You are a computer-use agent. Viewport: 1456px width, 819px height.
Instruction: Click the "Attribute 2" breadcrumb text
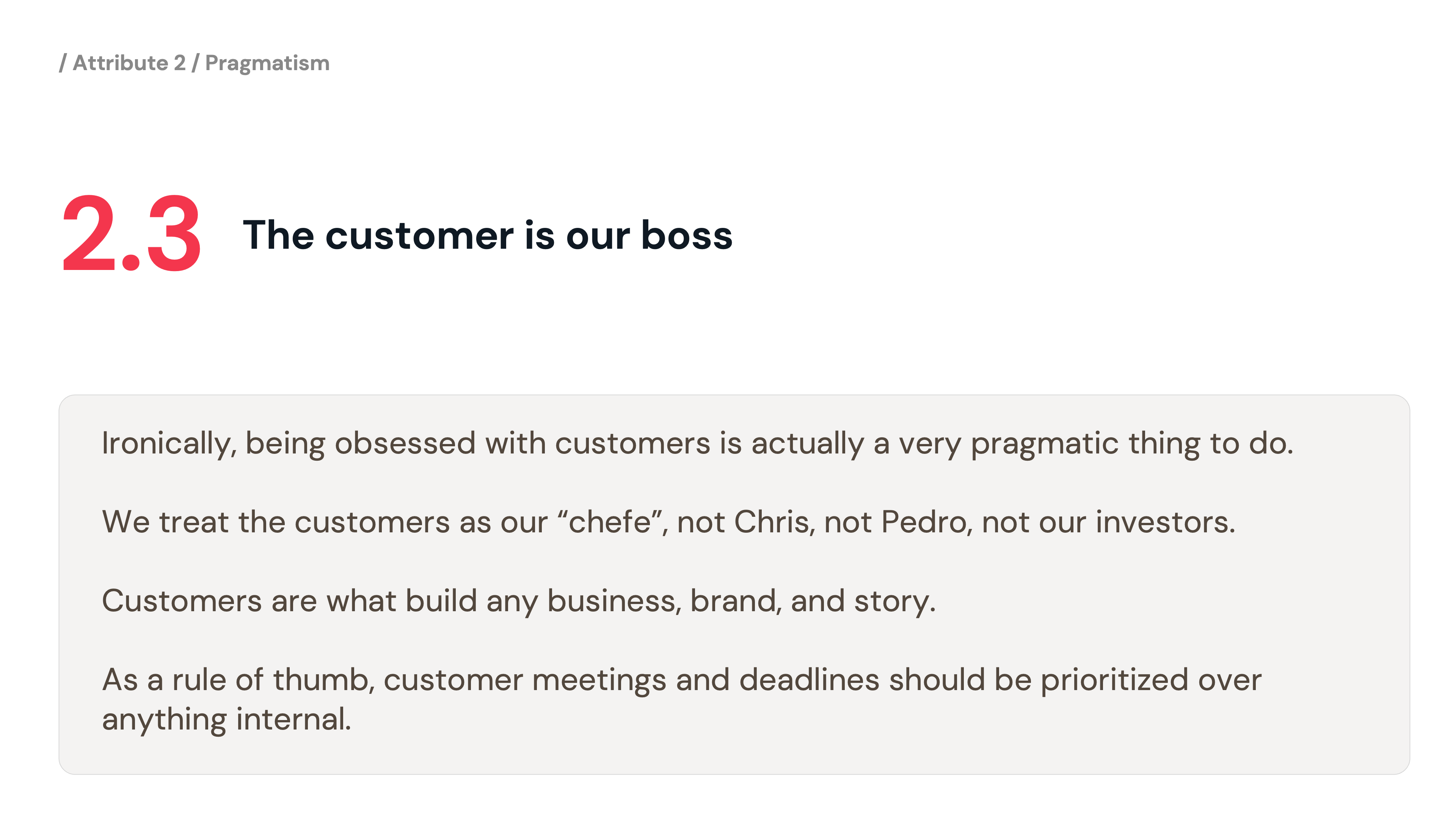click(129, 63)
